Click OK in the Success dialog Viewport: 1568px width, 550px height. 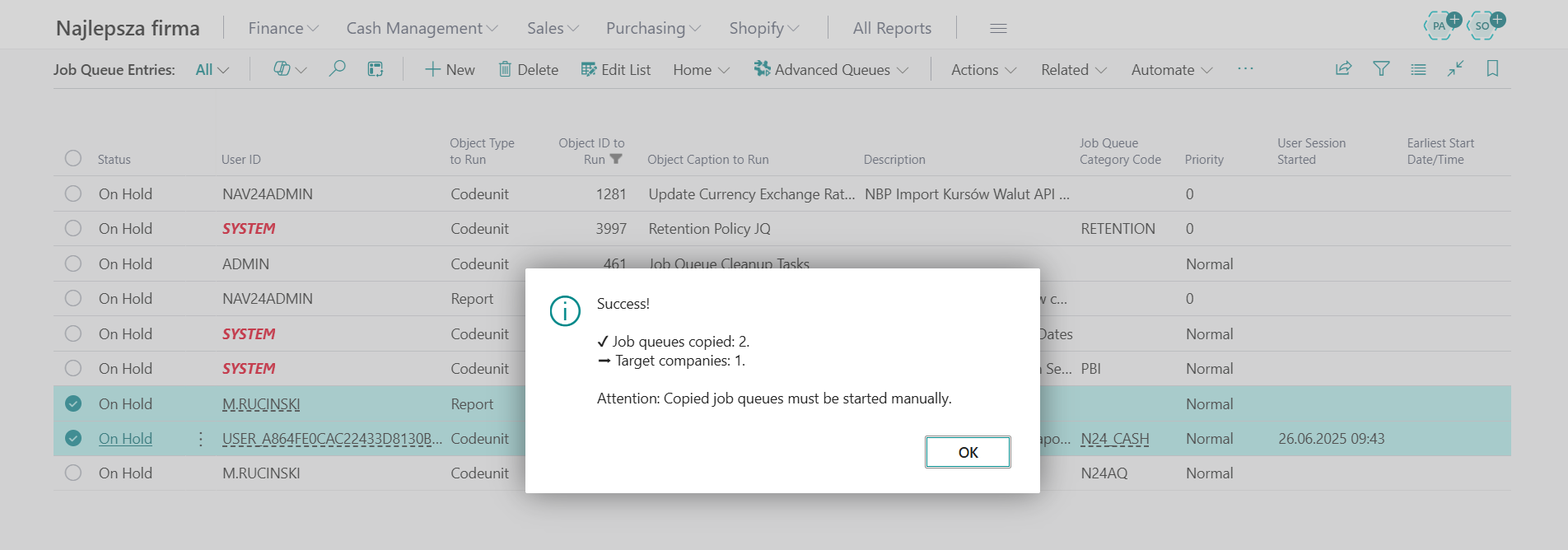point(968,452)
